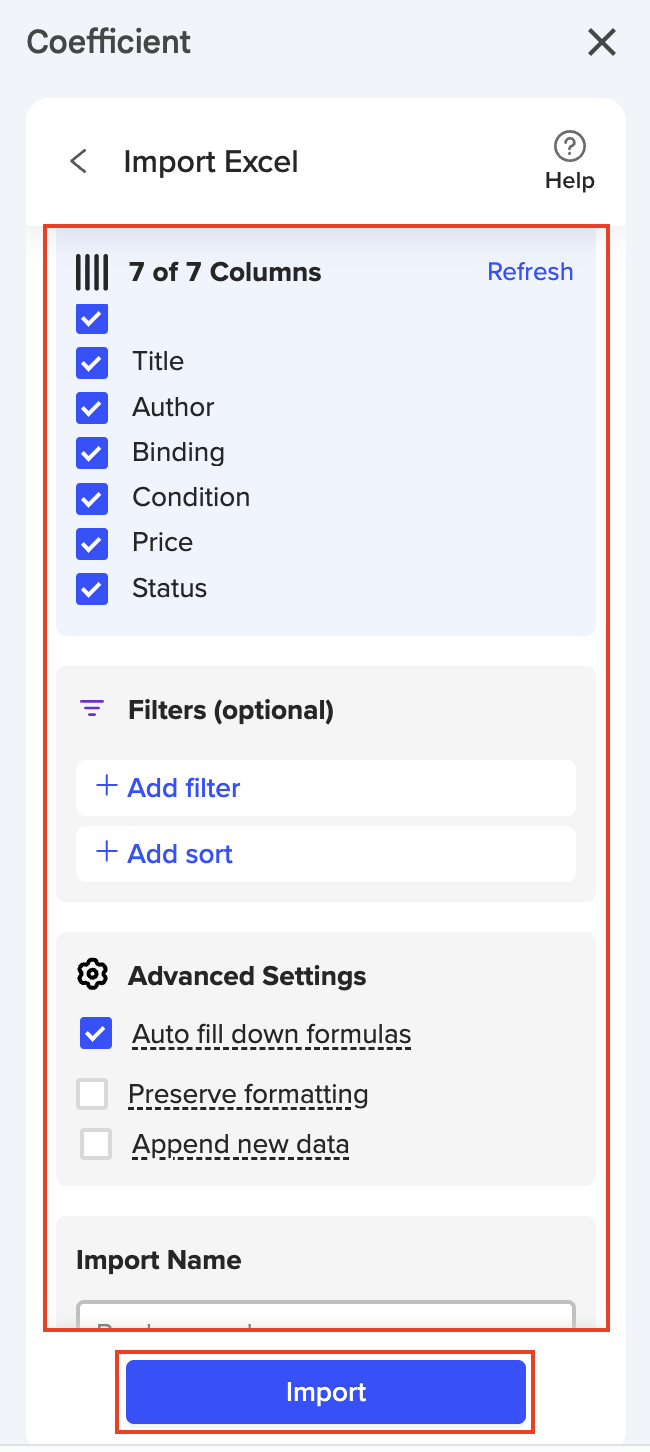Turn off Auto fill down formulas
Screen dimensions: 650x1452
96,1034
